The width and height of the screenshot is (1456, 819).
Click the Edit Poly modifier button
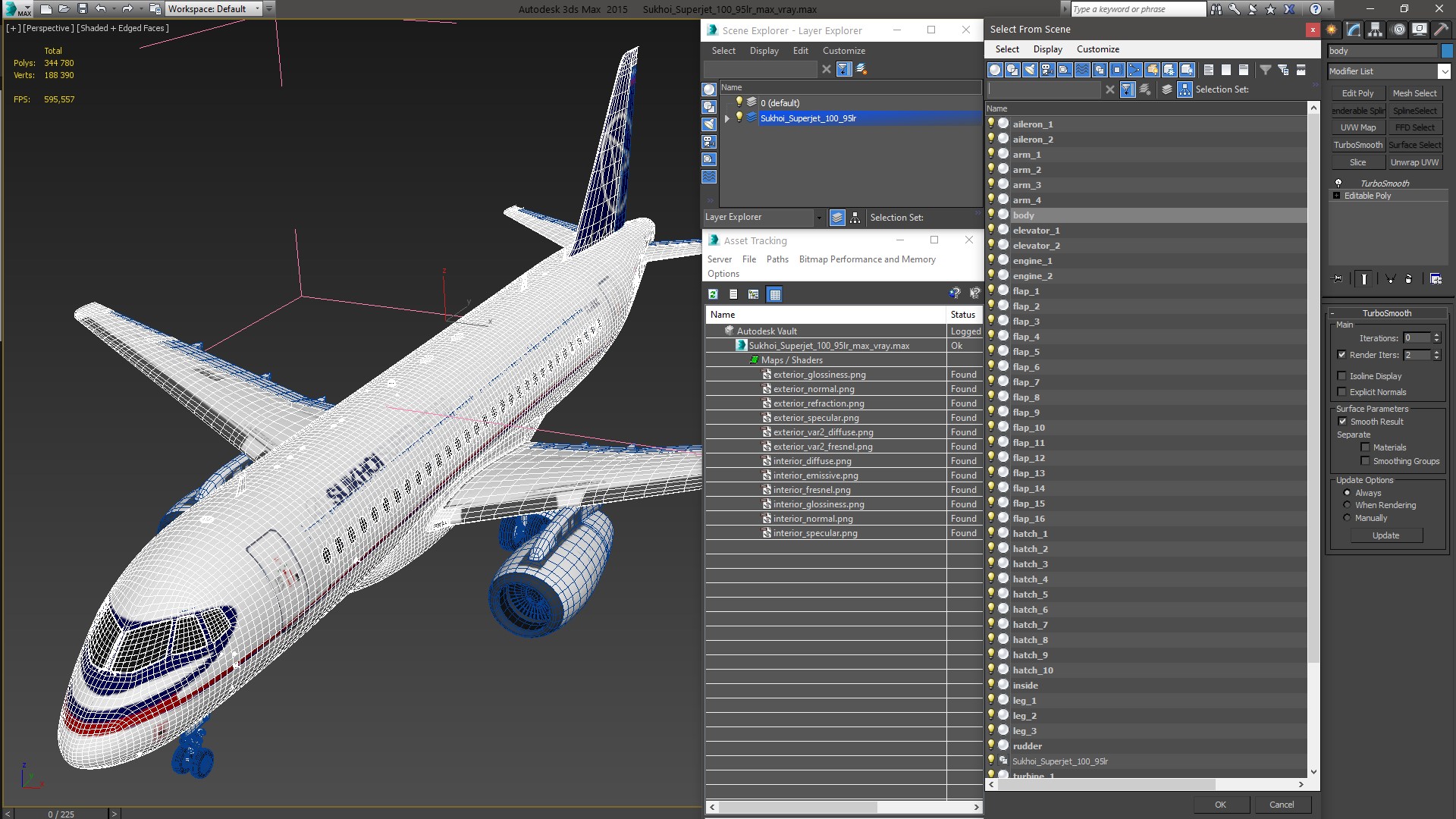tap(1357, 93)
